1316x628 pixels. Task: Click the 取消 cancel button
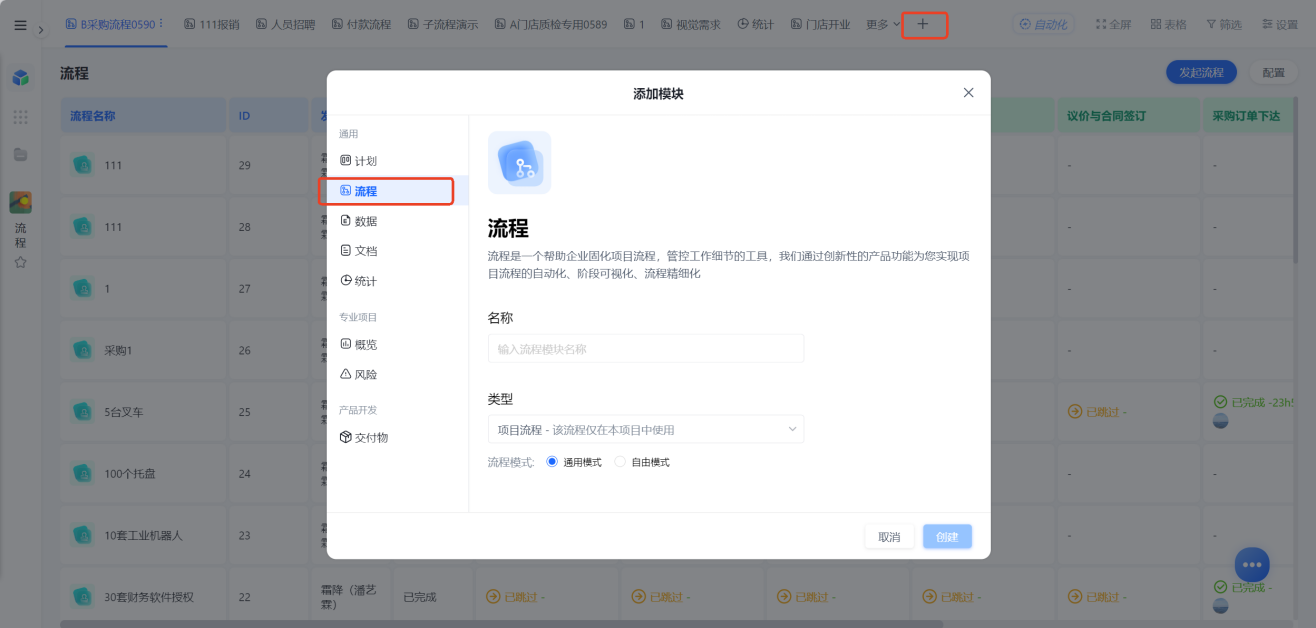pyautogui.click(x=889, y=537)
